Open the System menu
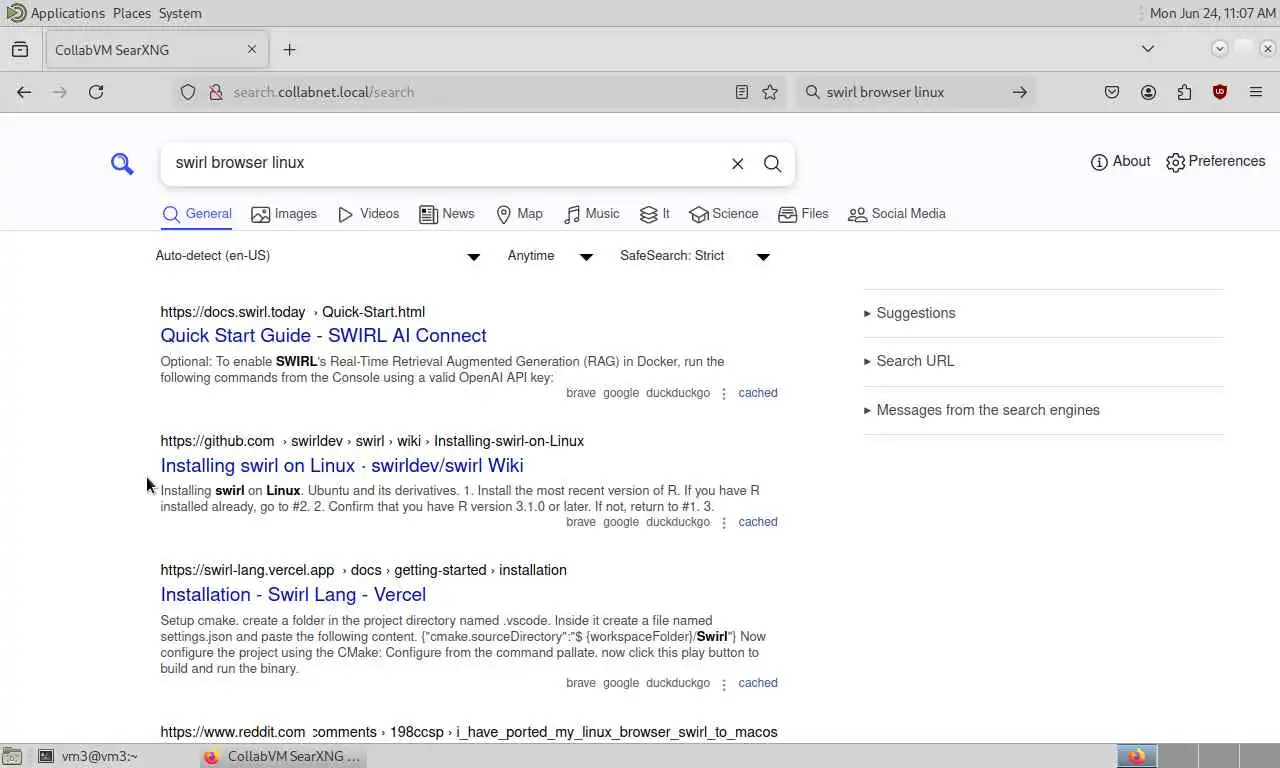The image size is (1280, 768). 180,13
